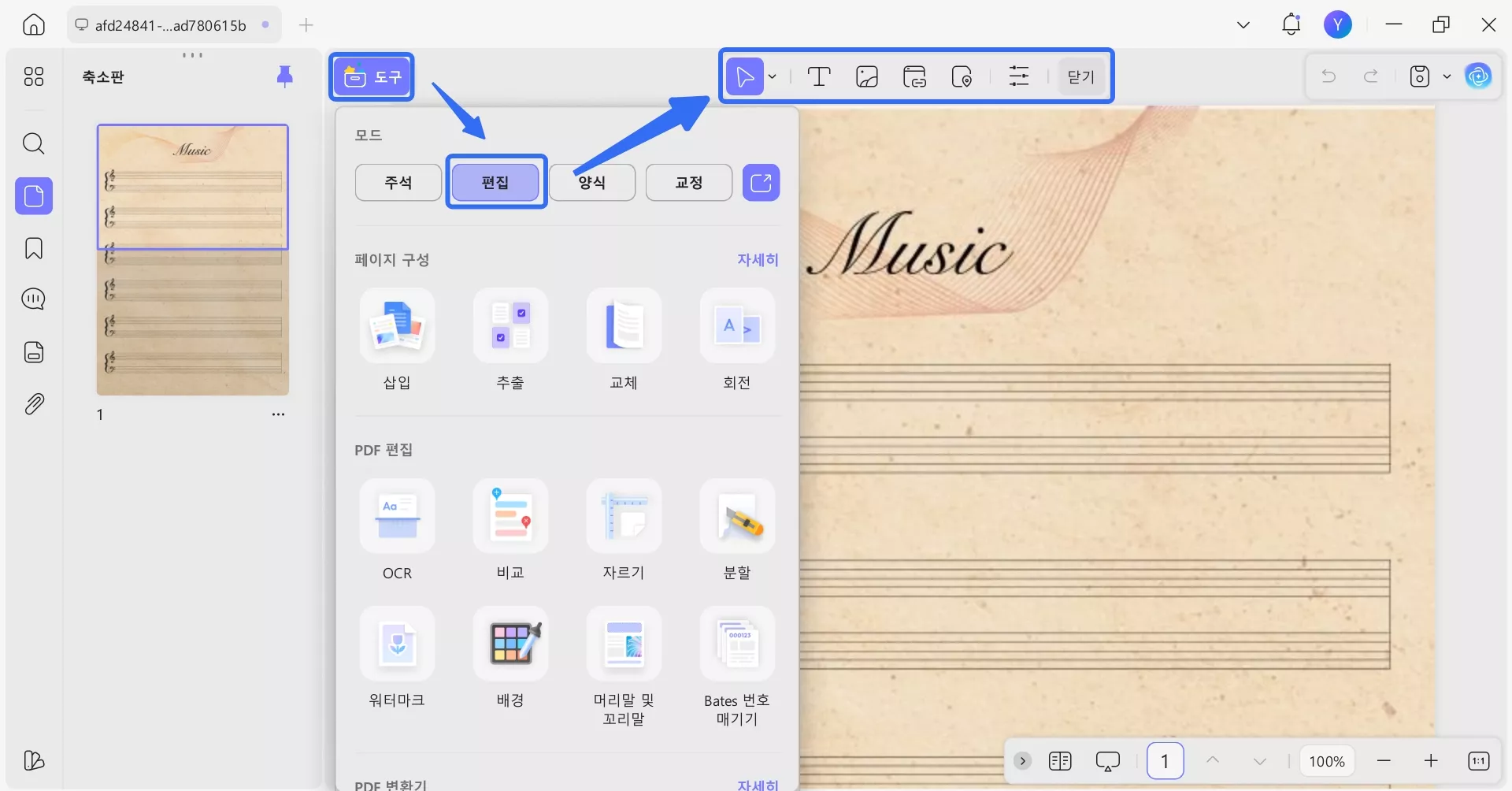The width and height of the screenshot is (1512, 791).
Task: Select the Image editing tool
Action: [866, 76]
